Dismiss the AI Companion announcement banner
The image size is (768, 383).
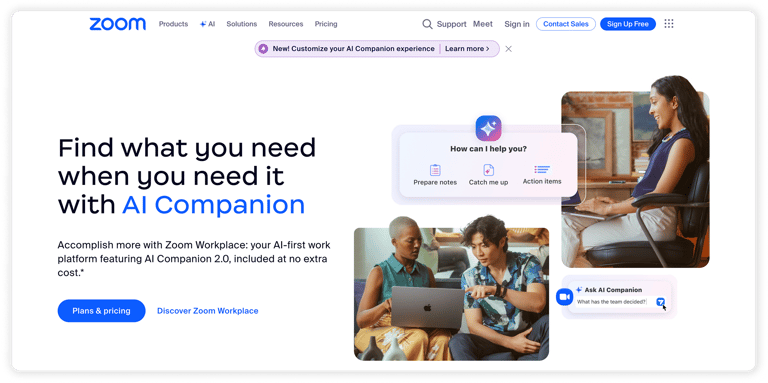pos(508,49)
